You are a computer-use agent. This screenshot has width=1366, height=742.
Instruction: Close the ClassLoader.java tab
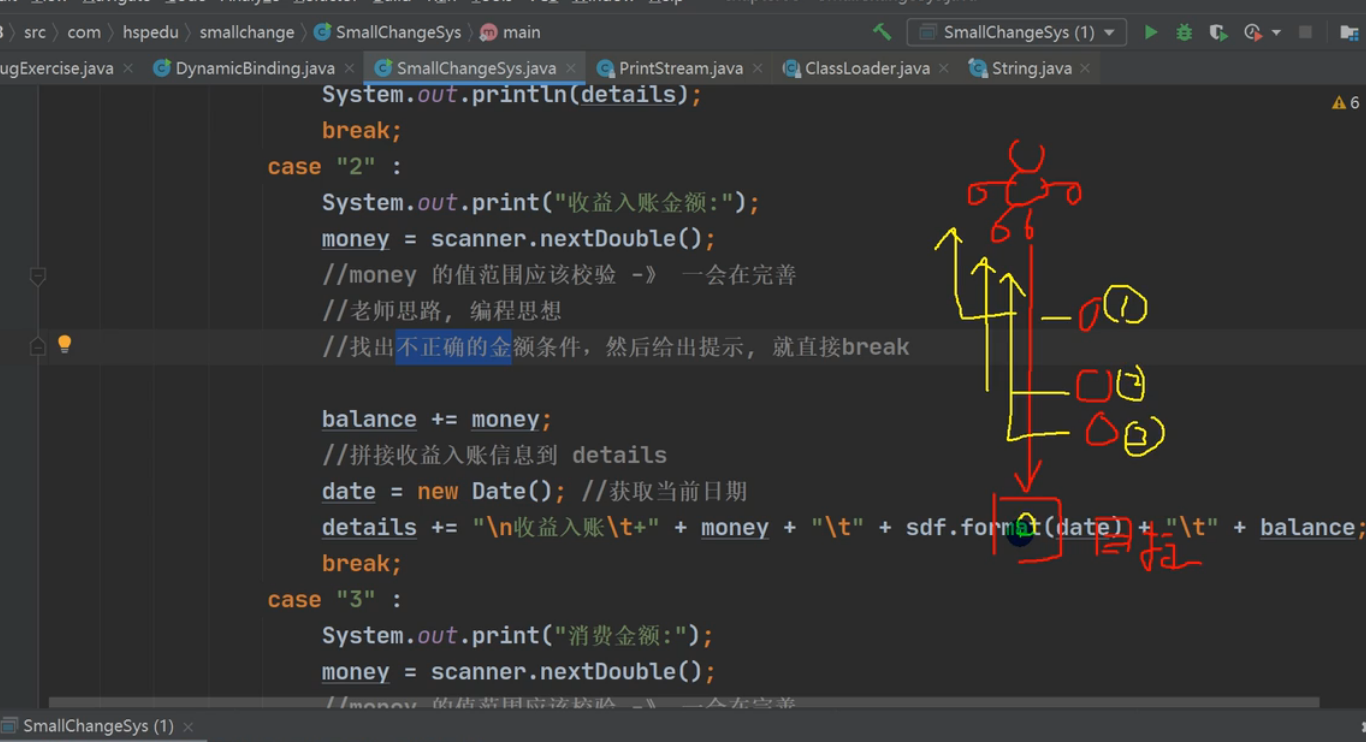pyautogui.click(x=945, y=68)
